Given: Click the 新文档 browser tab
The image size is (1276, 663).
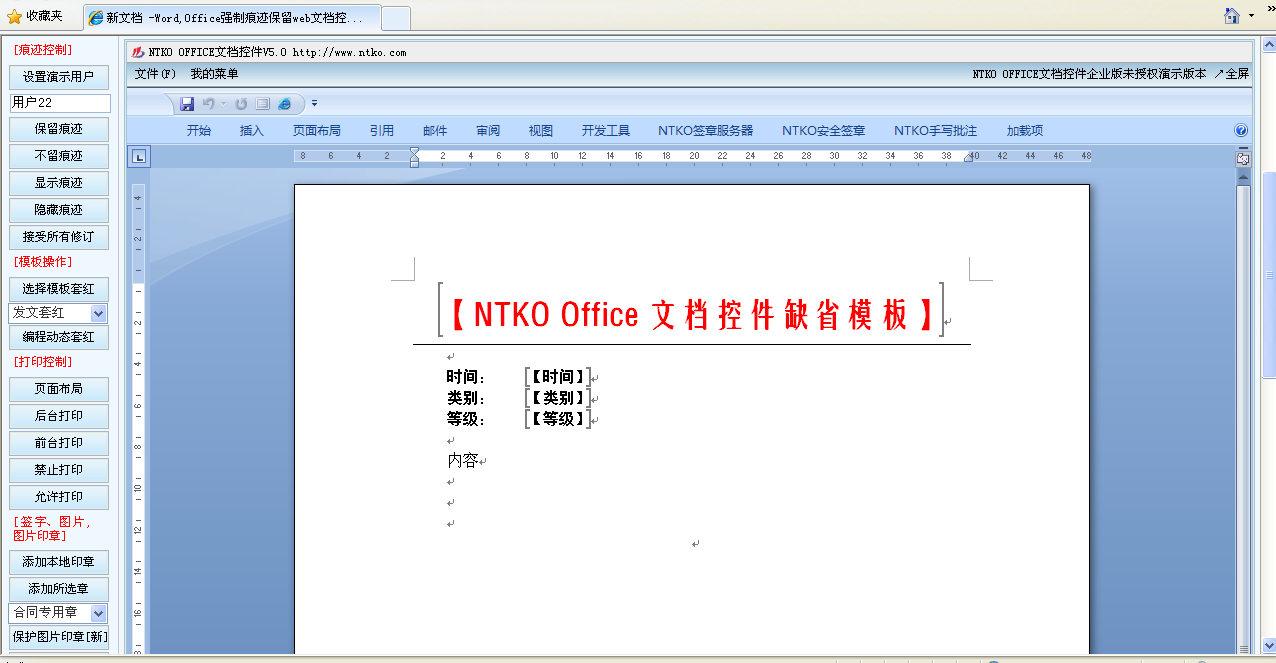Looking at the screenshot, I should pos(231,18).
